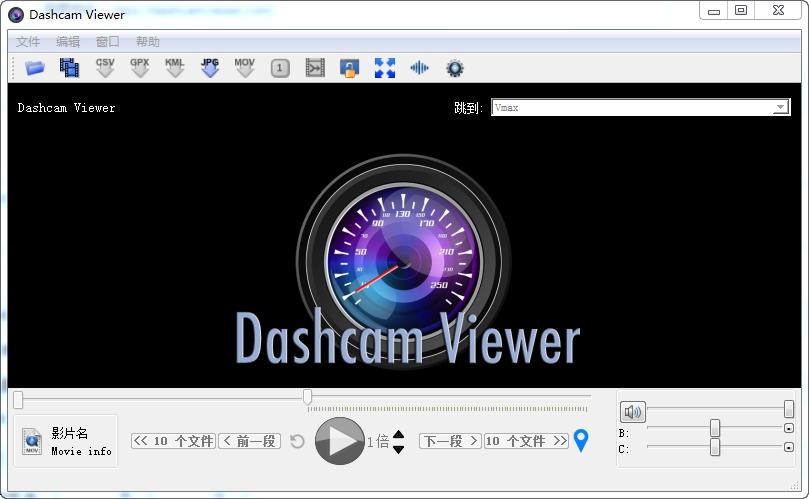Increase playback speed with up arrow
The height and width of the screenshot is (499, 809).
[398, 434]
